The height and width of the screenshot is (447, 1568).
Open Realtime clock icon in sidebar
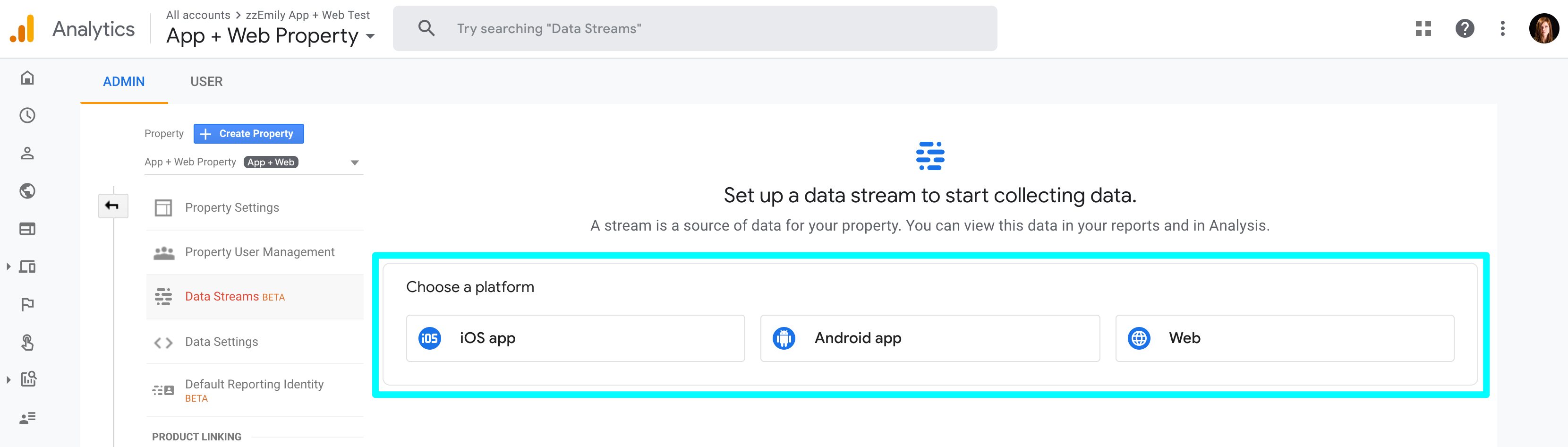tap(27, 116)
